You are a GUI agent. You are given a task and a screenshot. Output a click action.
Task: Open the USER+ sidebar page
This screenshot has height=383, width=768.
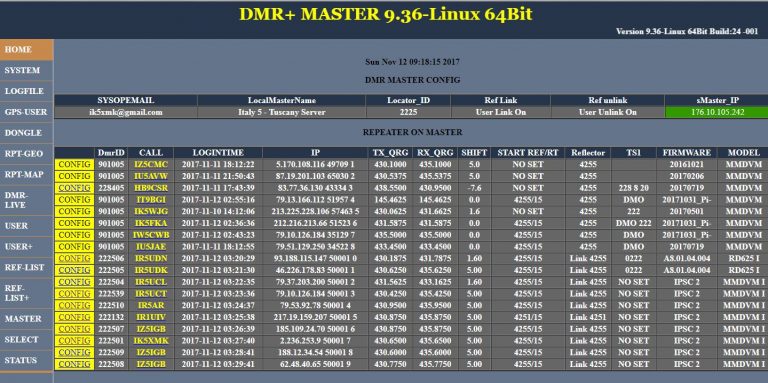click(26, 247)
